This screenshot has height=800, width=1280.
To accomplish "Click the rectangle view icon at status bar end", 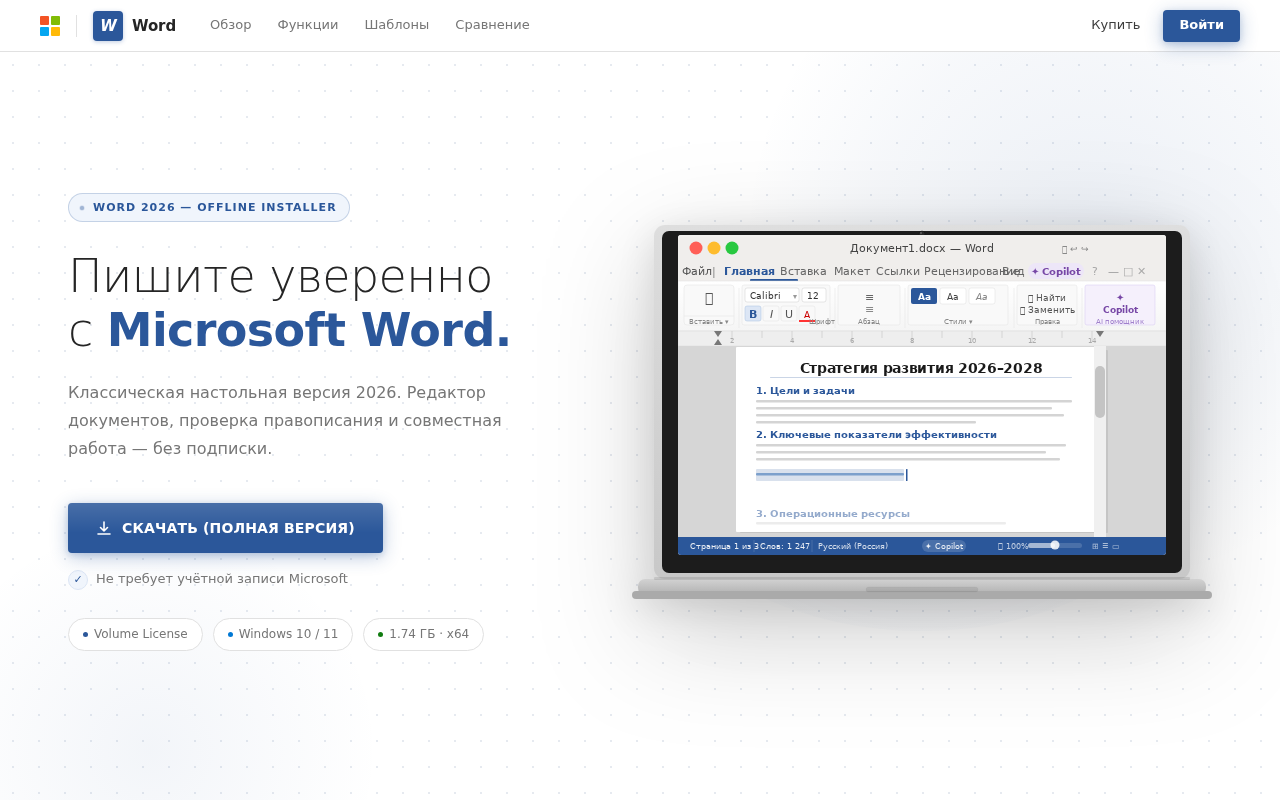I will (x=1115, y=546).
